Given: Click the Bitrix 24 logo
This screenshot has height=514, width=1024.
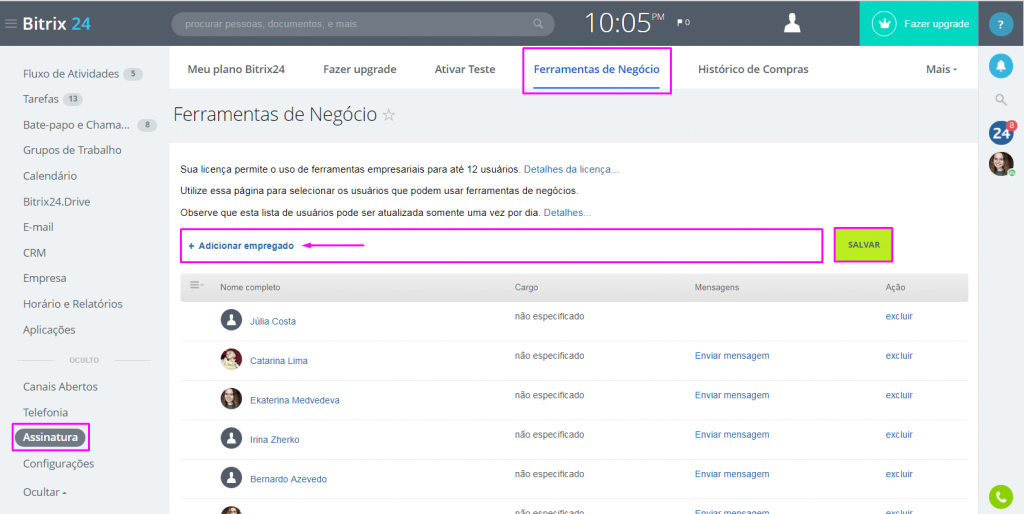Looking at the screenshot, I should pyautogui.click(x=57, y=24).
